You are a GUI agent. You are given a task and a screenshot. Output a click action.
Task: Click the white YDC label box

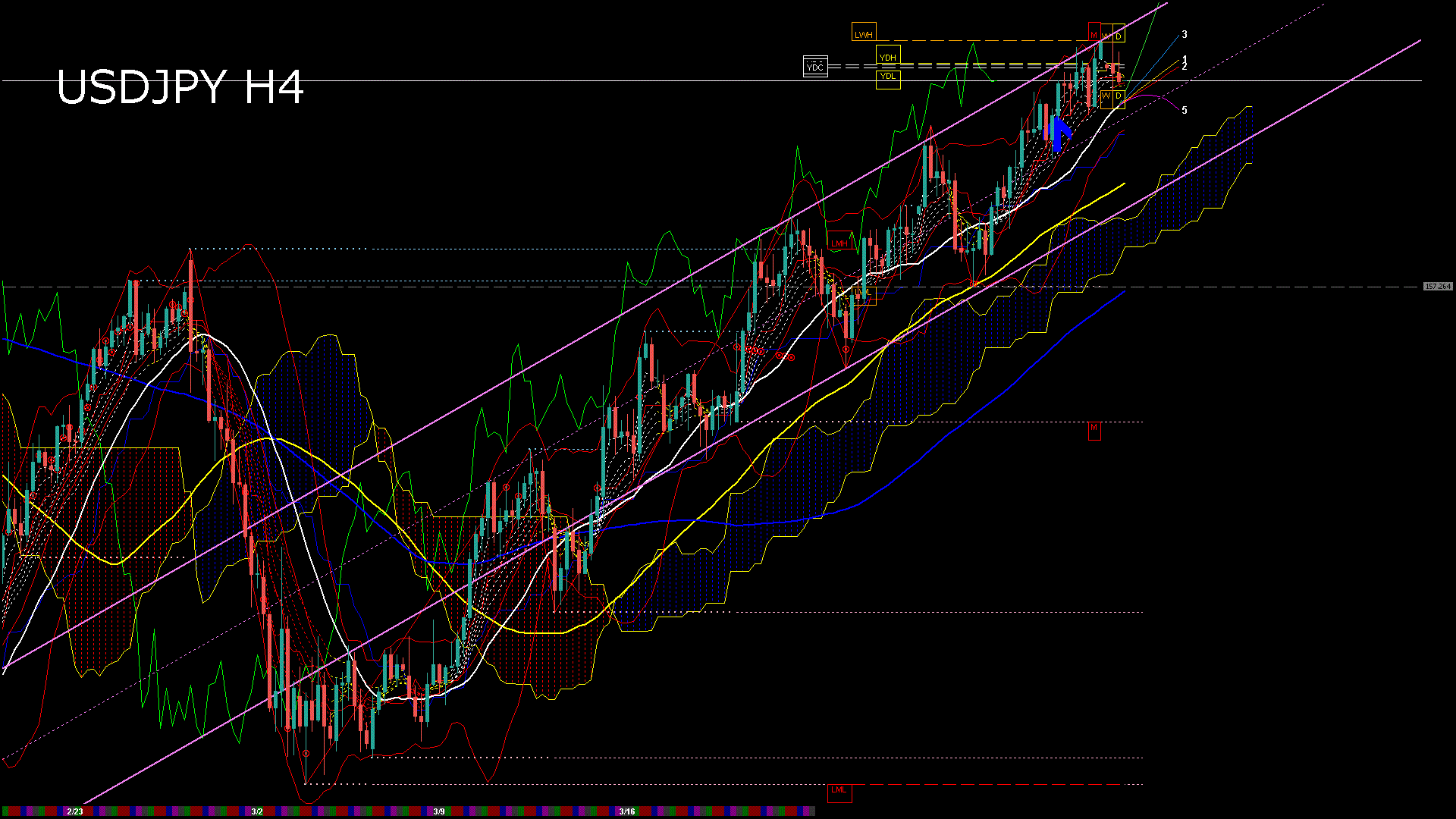pyautogui.click(x=815, y=67)
